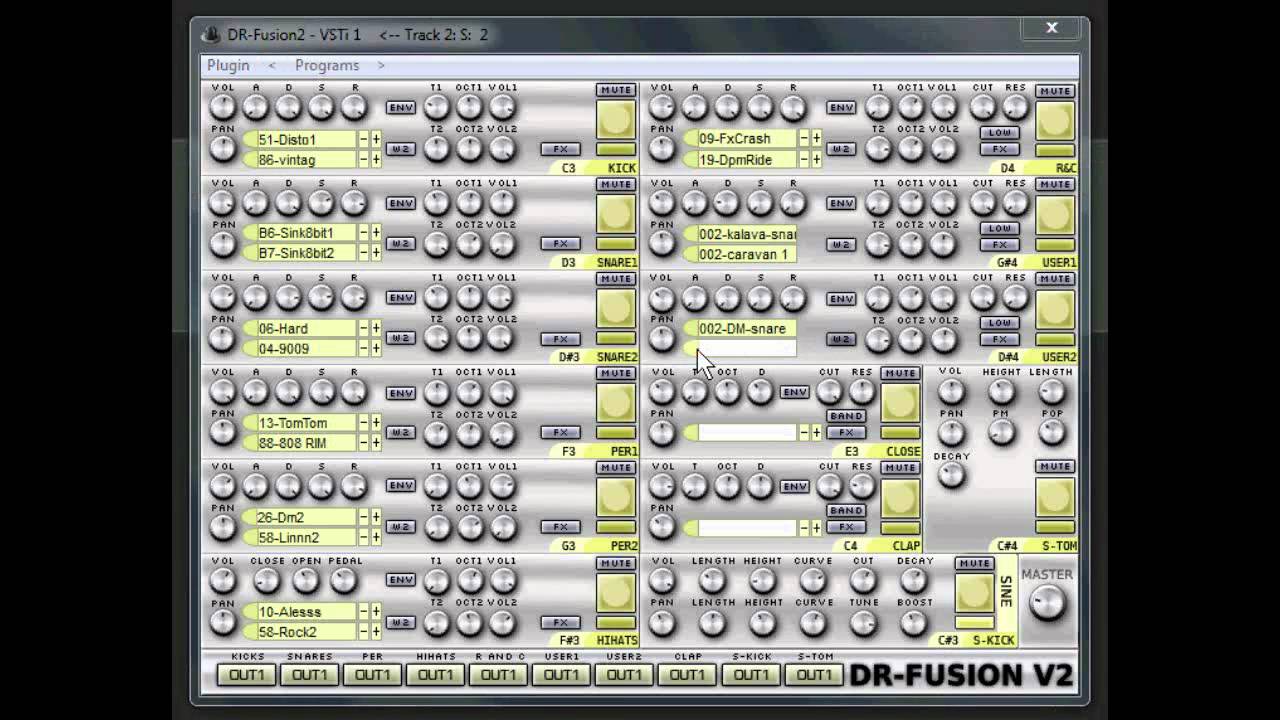Screen dimensions: 1280x720
Task: Mute the SNARE2 channel
Action: coord(616,279)
